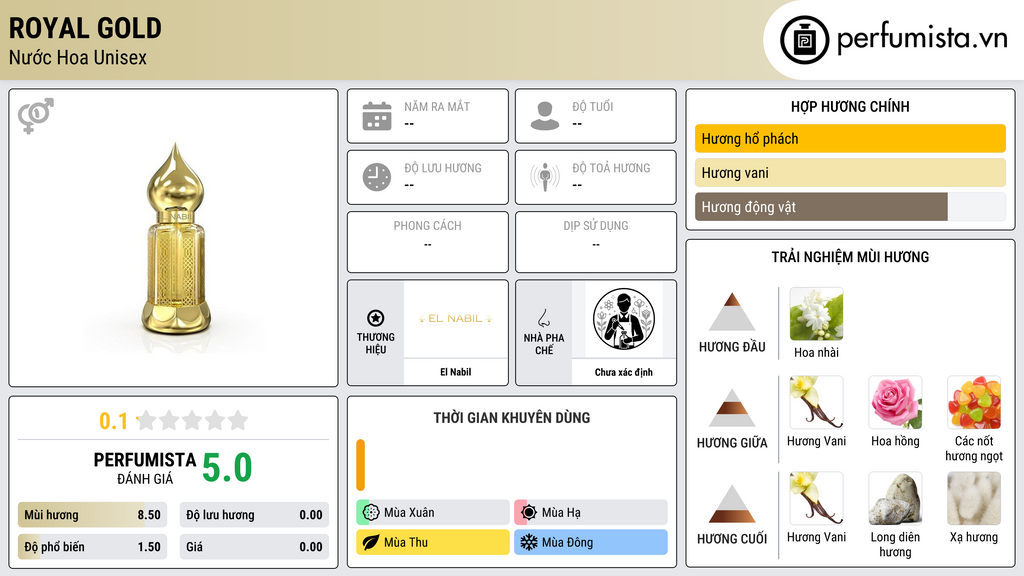This screenshot has height=576, width=1024.
Task: Click the calendar icon beside Năm ra mắt
Action: (377, 116)
